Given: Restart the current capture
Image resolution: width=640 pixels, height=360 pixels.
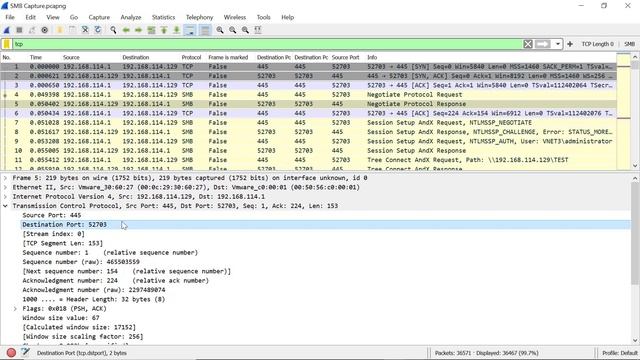Looking at the screenshot, I should 32,30.
